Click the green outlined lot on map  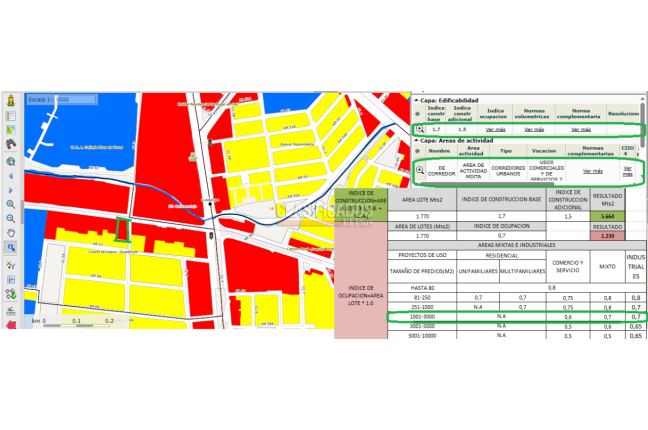pyautogui.click(x=123, y=230)
